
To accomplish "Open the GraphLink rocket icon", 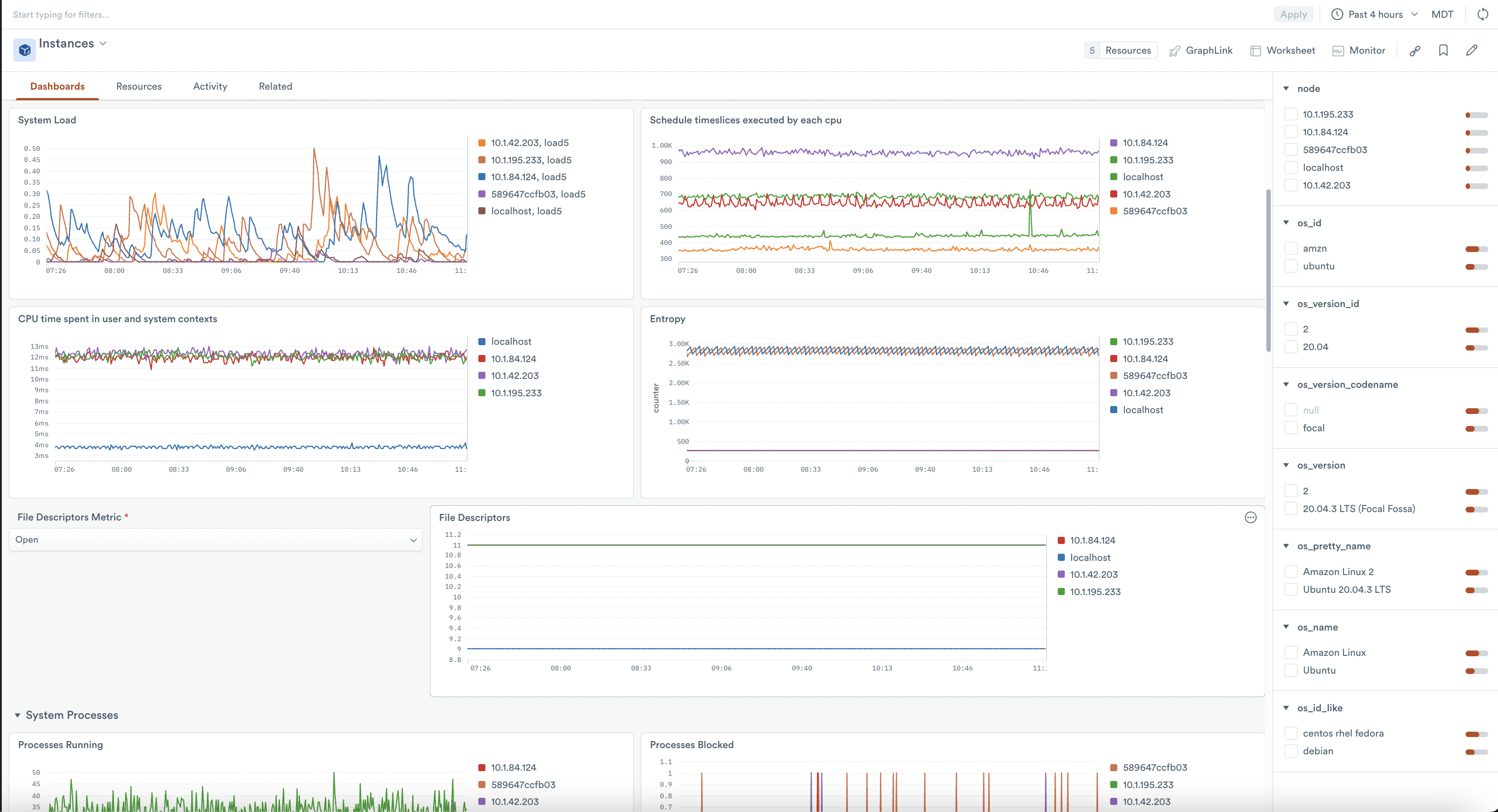I will [x=1175, y=51].
